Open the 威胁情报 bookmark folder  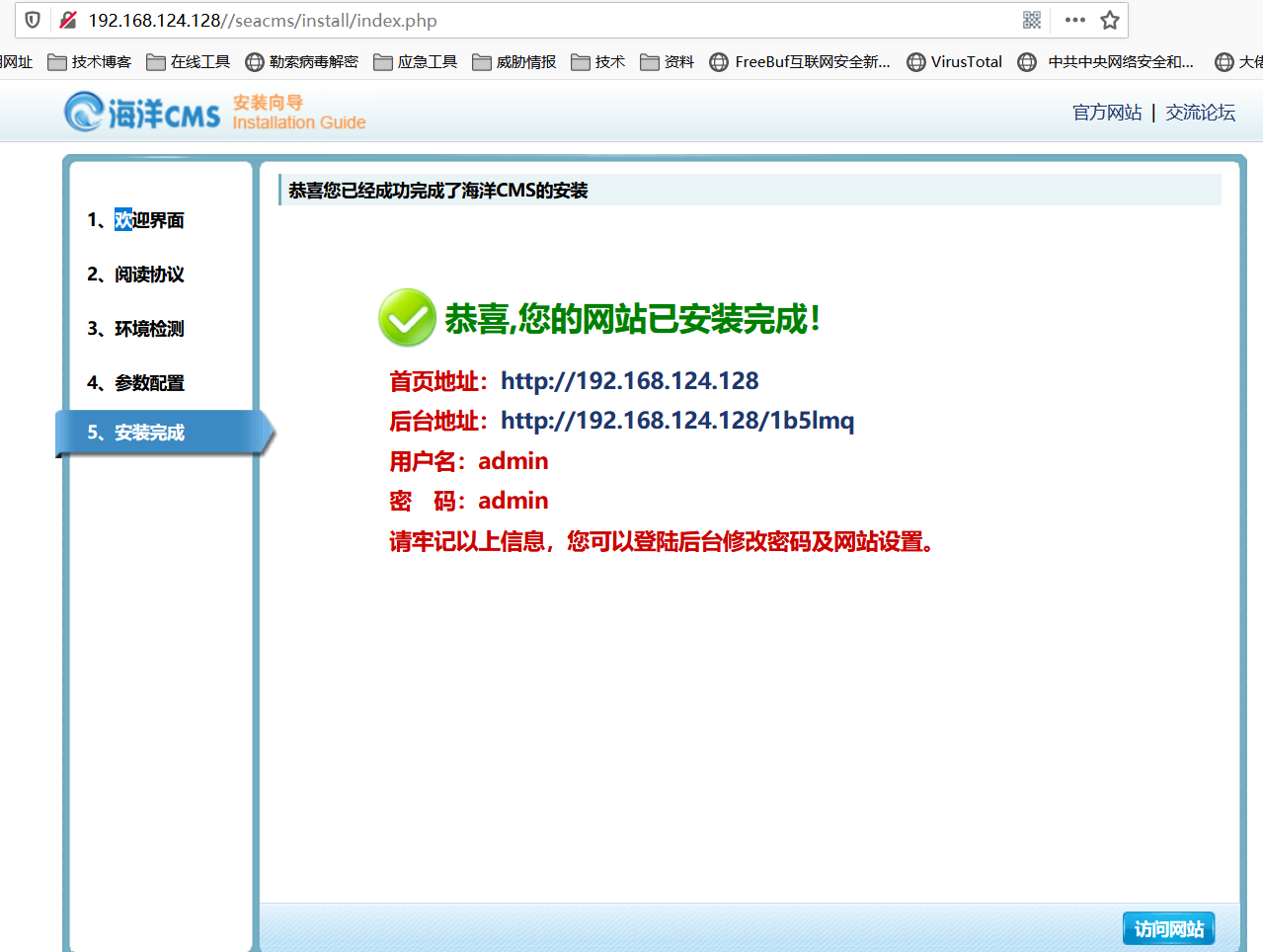coord(514,61)
